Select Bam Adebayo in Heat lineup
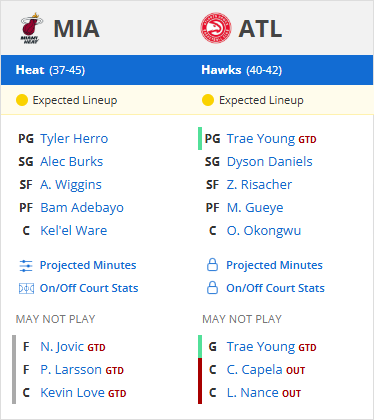 (82, 208)
